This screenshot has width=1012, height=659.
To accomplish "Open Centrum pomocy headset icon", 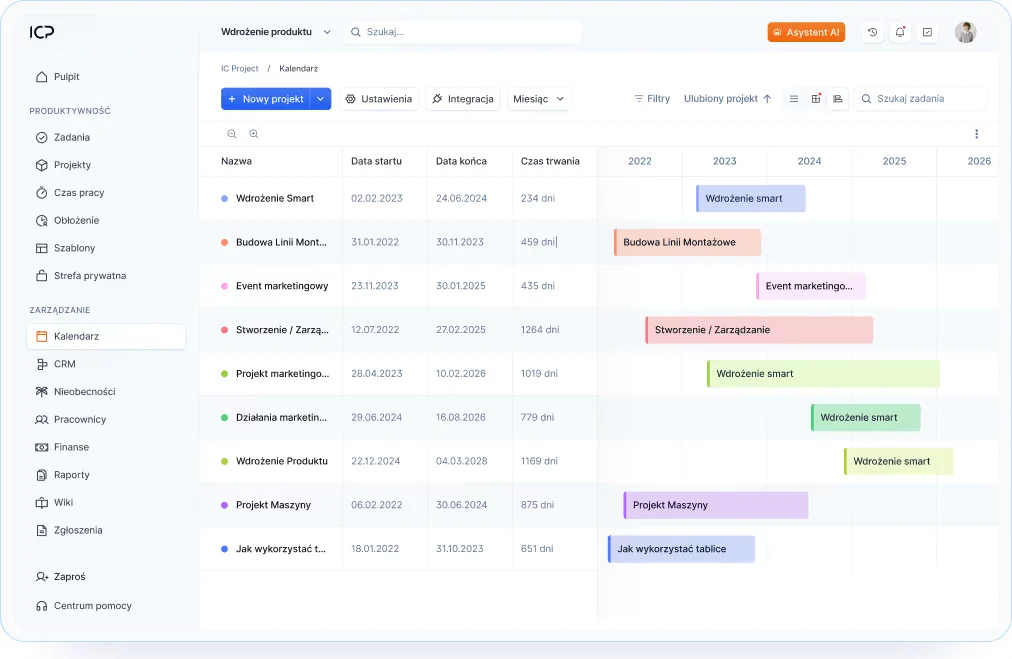I will point(42,606).
